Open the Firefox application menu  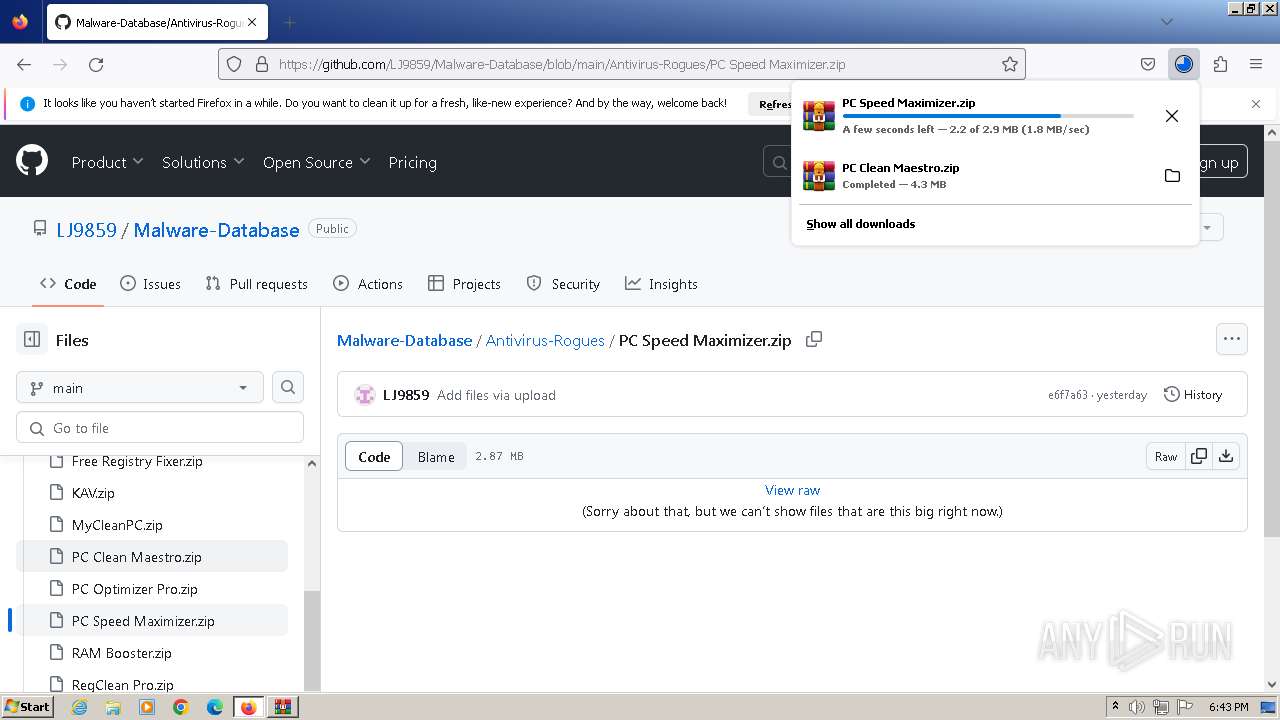click(1256, 64)
